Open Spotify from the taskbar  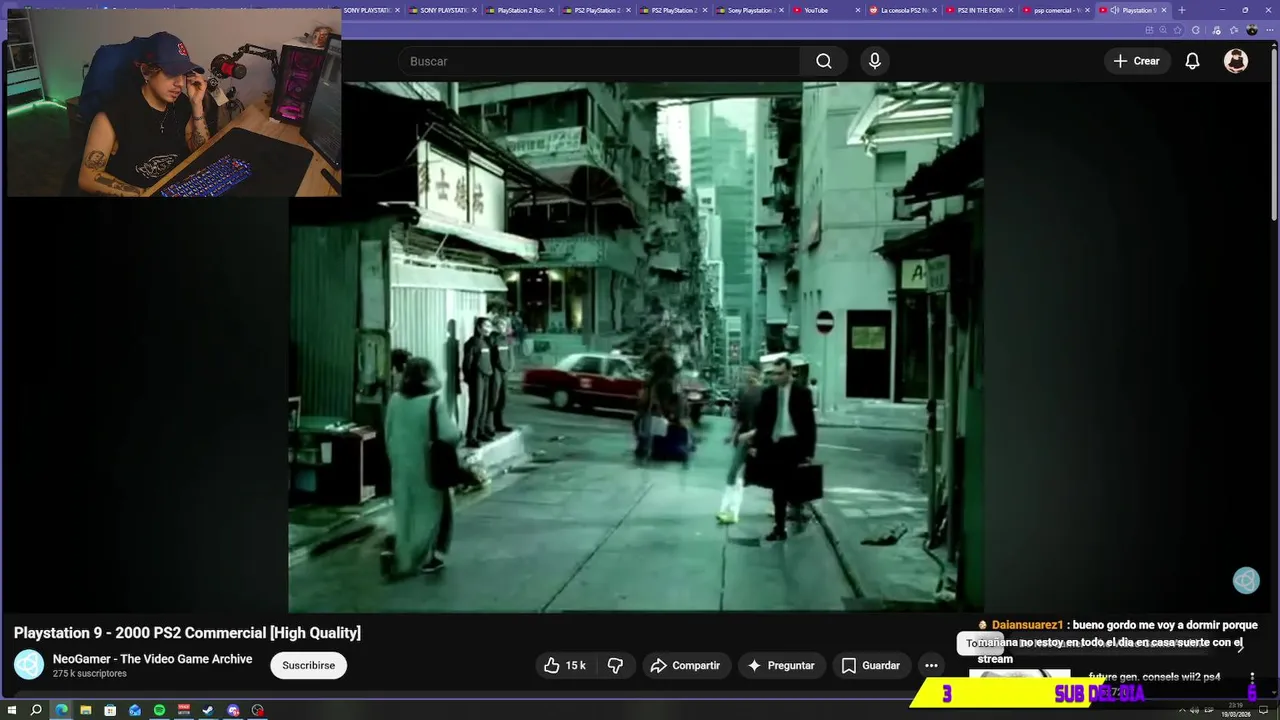[x=159, y=710]
